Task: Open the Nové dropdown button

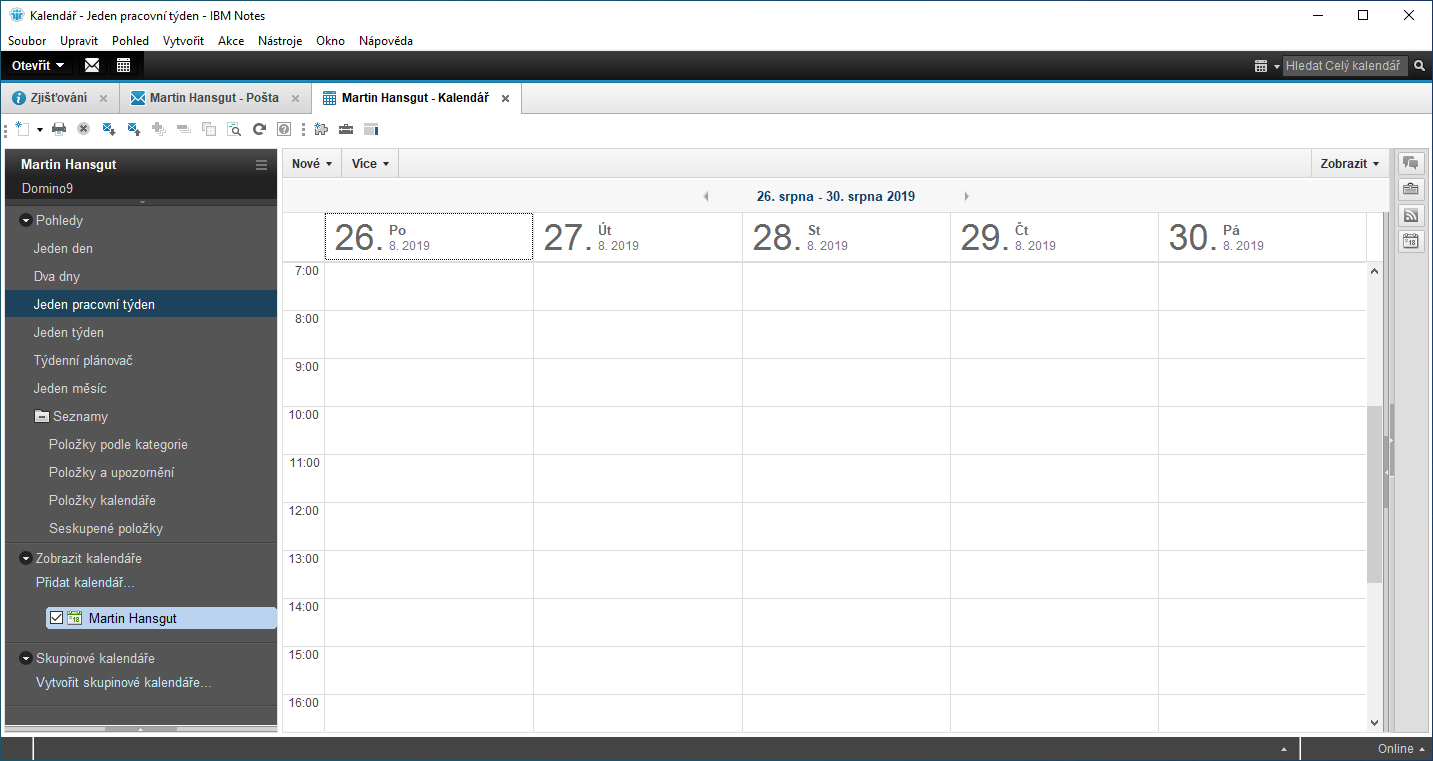Action: pyautogui.click(x=311, y=164)
